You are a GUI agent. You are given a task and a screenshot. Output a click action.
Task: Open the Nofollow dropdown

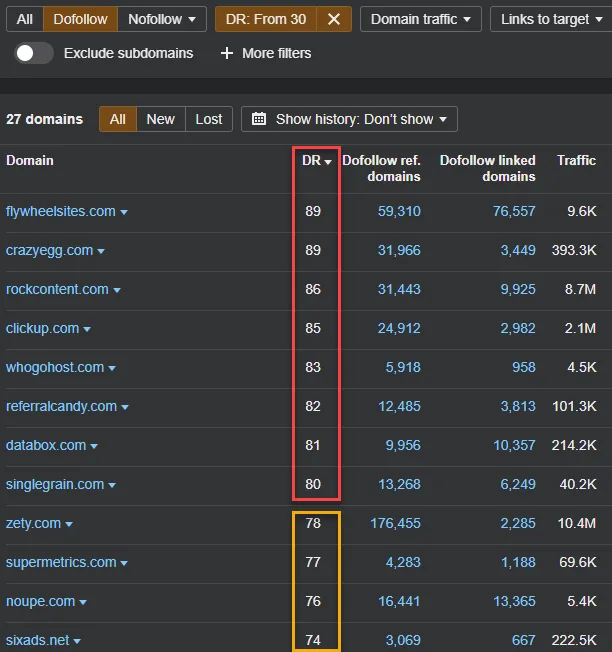click(162, 19)
